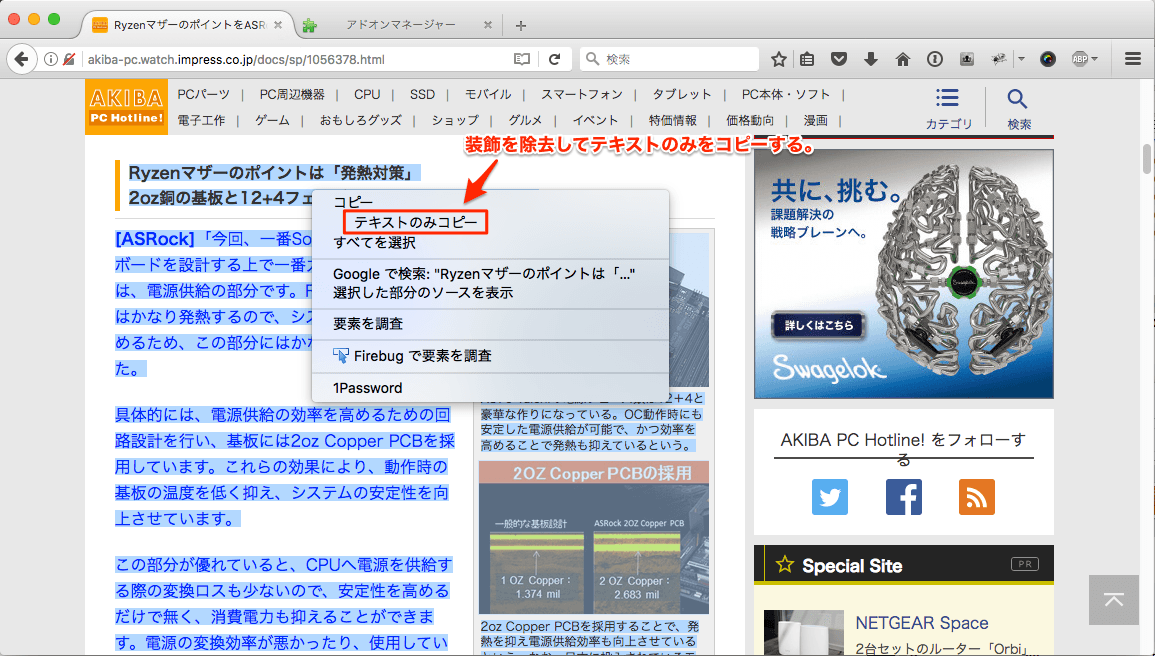Open the おもしろグッズ navigation link

(x=360, y=120)
